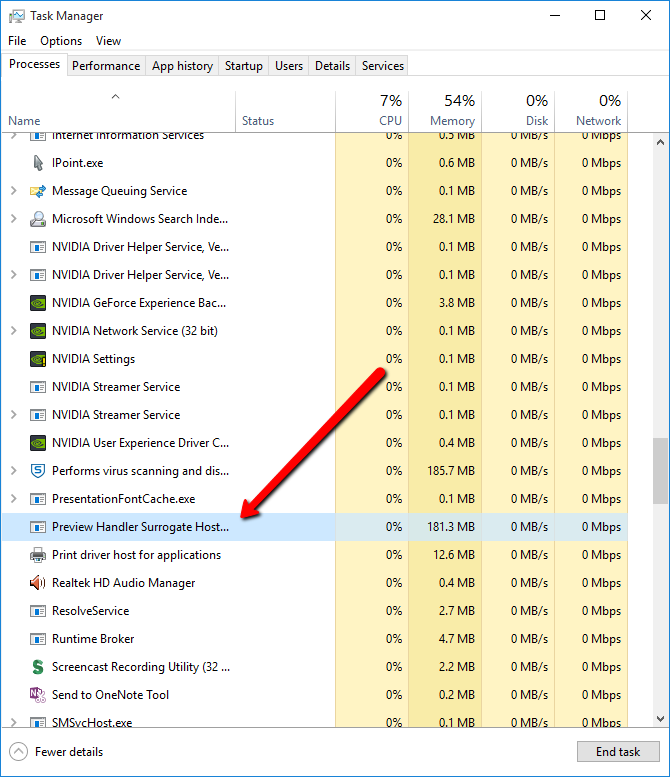670x777 pixels.
Task: Switch to the Performance tab
Action: point(106,66)
